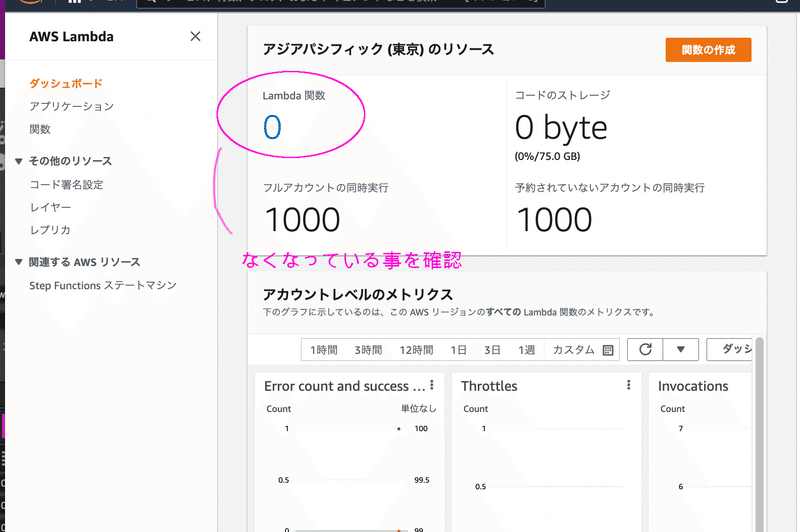Click the アジアパシフィック (東京) のリソース heading
Image resolution: width=800 pixels, height=532 pixels.
tap(378, 49)
